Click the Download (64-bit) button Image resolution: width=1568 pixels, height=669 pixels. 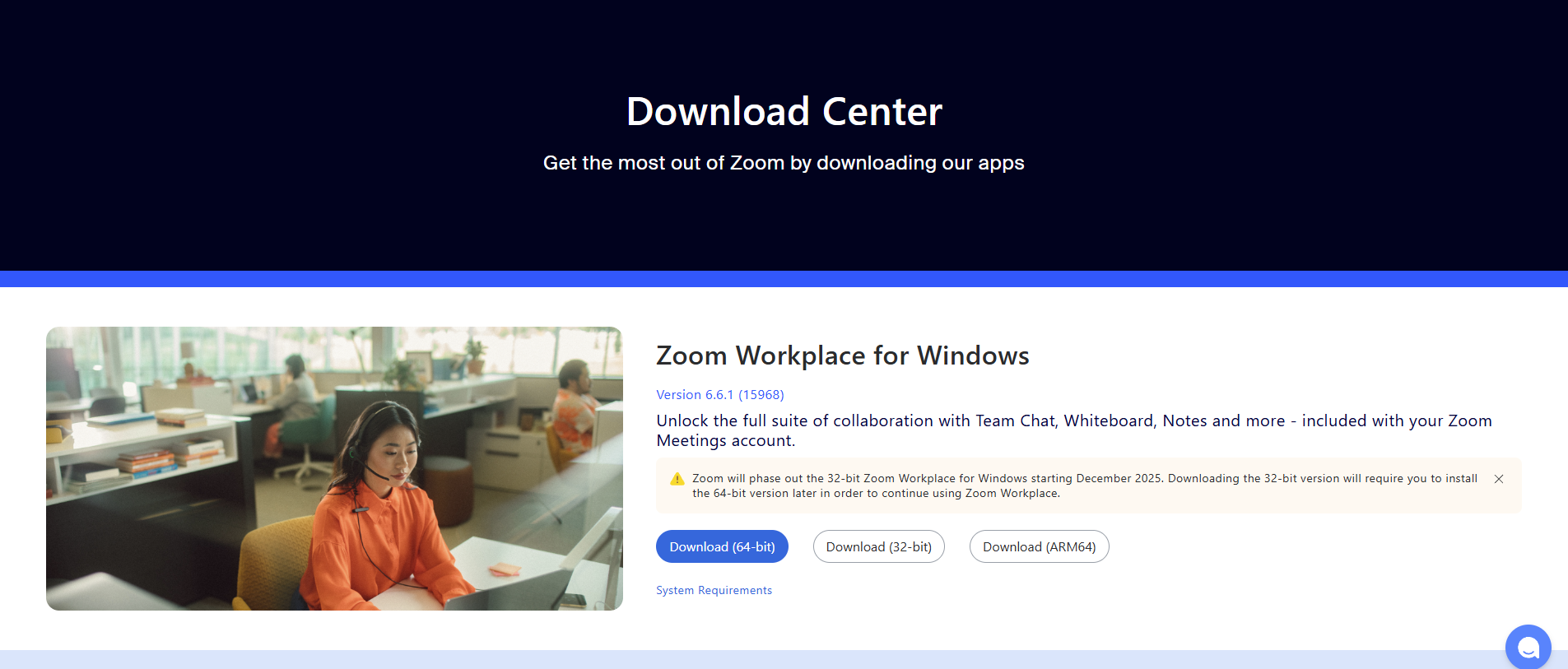722,546
